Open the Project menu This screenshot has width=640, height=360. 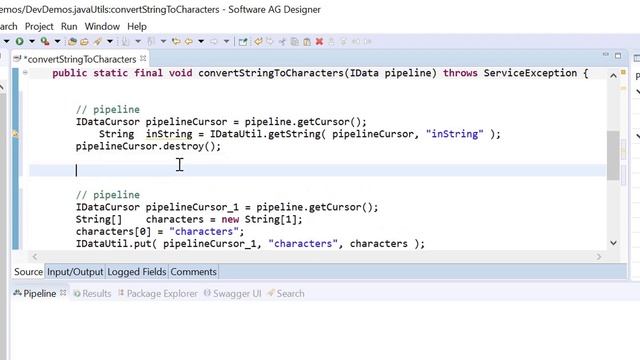tap(39, 27)
